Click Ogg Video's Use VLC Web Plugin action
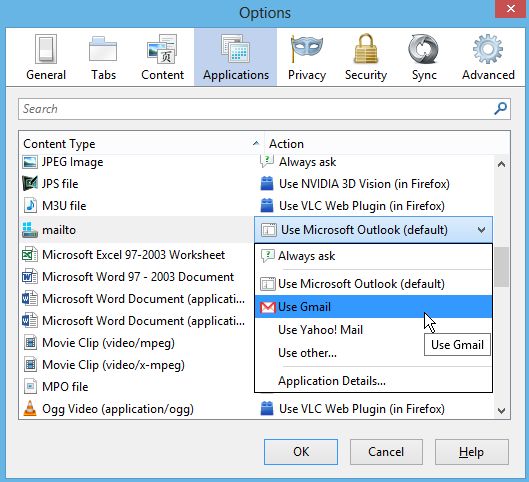Image resolution: width=529 pixels, height=482 pixels. 362,409
